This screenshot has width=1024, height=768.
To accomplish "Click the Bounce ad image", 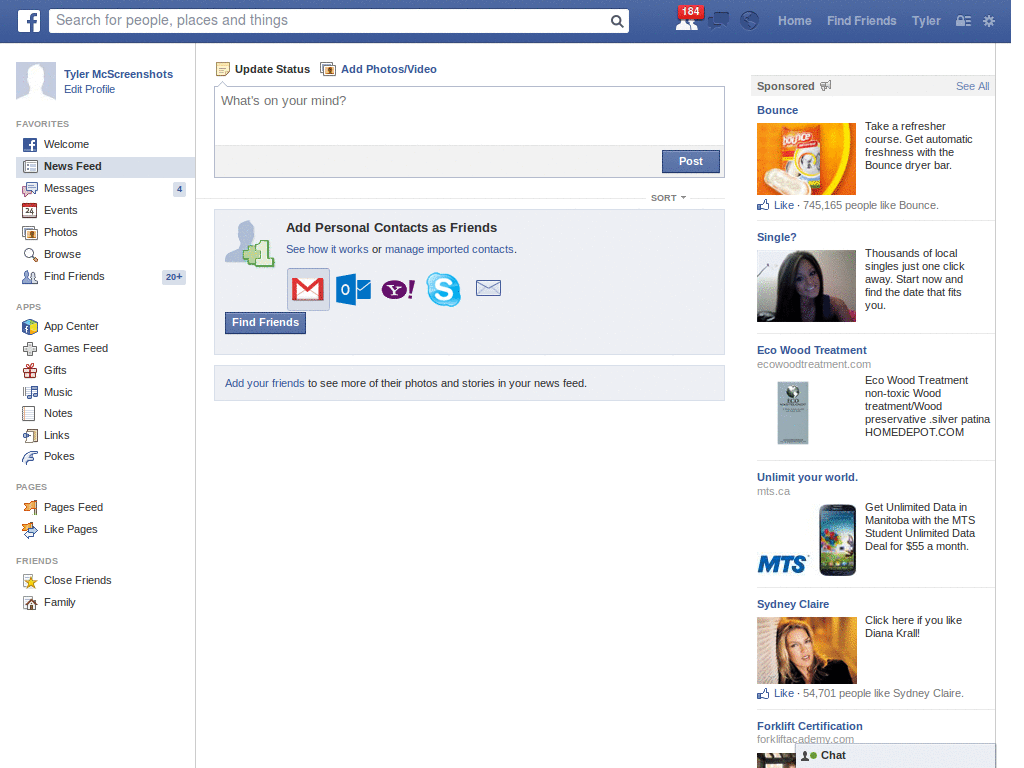I will tap(806, 159).
